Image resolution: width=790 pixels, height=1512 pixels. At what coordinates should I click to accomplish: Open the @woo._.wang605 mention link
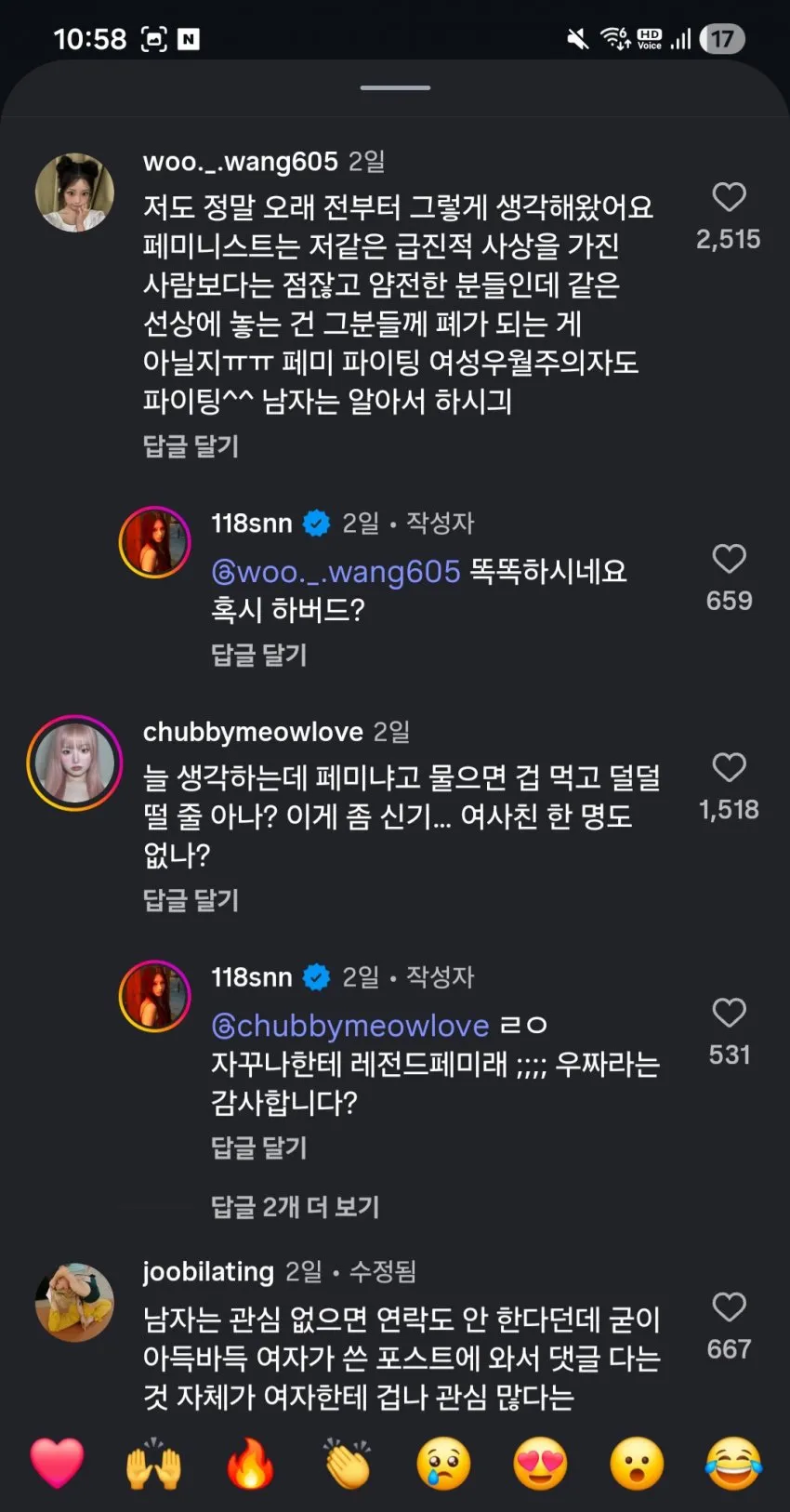pyautogui.click(x=336, y=571)
